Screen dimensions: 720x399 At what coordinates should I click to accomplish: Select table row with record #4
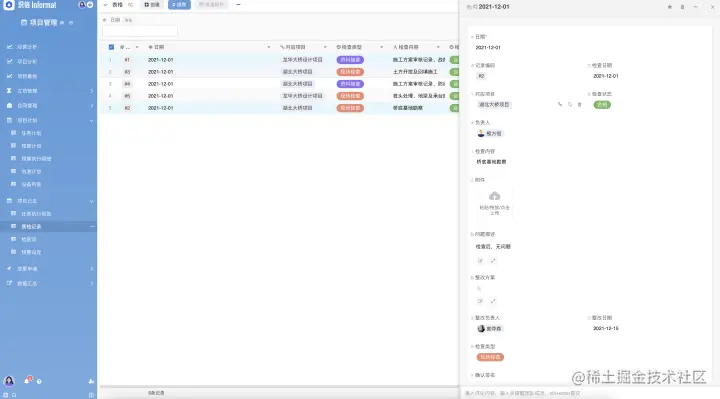279,84
